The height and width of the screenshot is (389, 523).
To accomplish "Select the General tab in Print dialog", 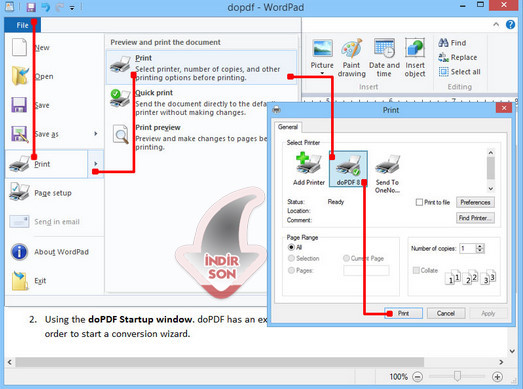I will point(288,127).
